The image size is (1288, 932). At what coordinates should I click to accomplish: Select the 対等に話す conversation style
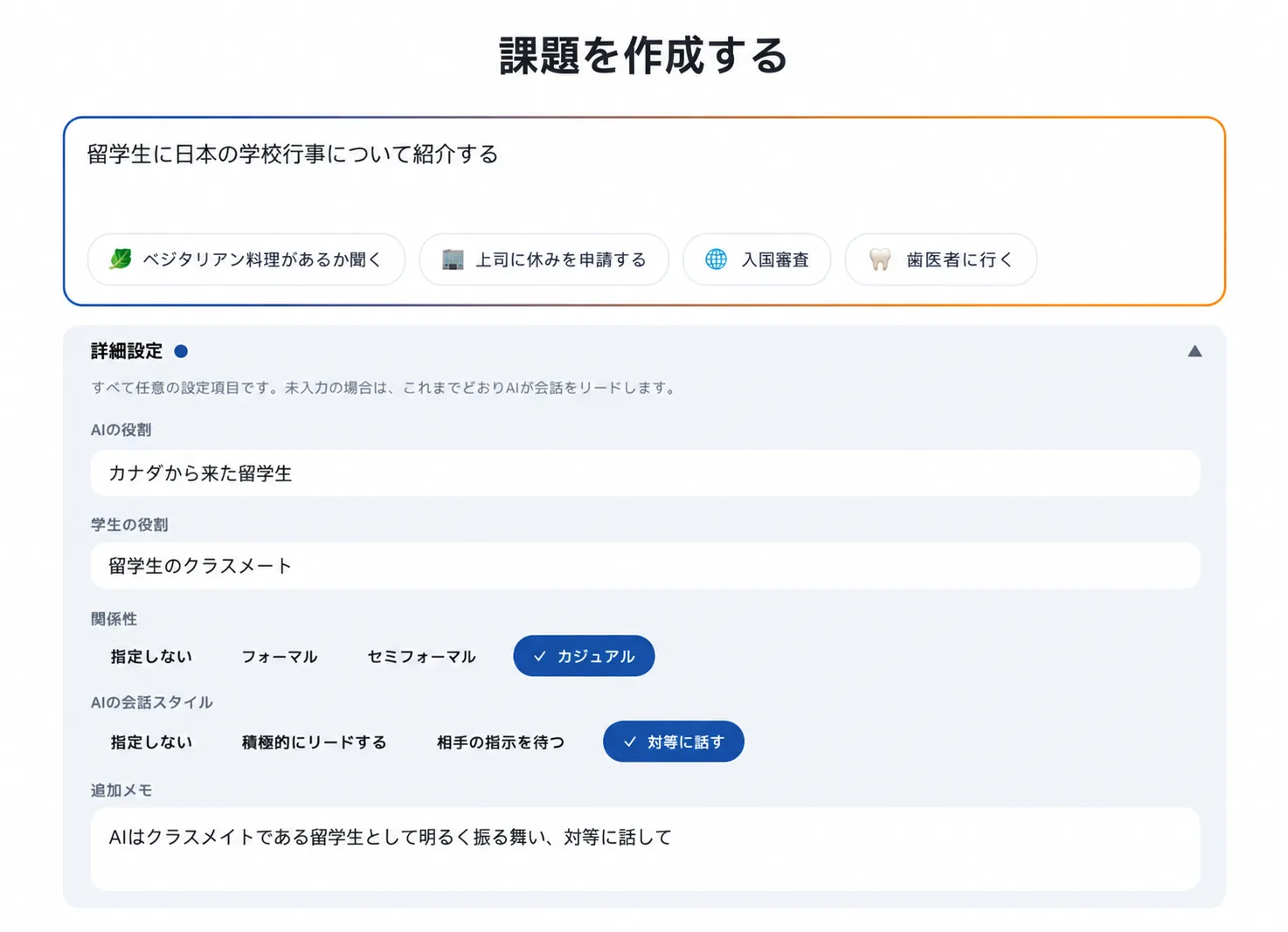674,742
